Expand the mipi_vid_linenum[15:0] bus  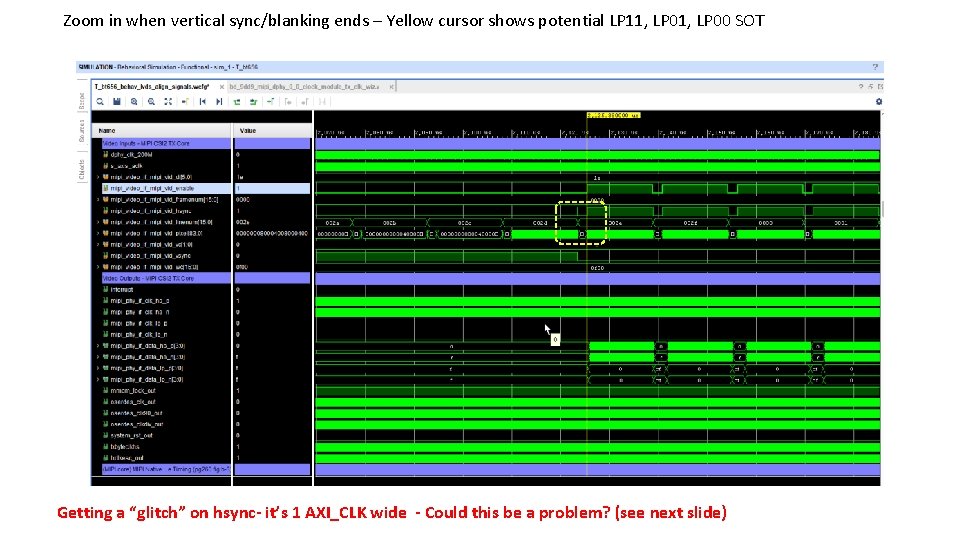(98, 222)
